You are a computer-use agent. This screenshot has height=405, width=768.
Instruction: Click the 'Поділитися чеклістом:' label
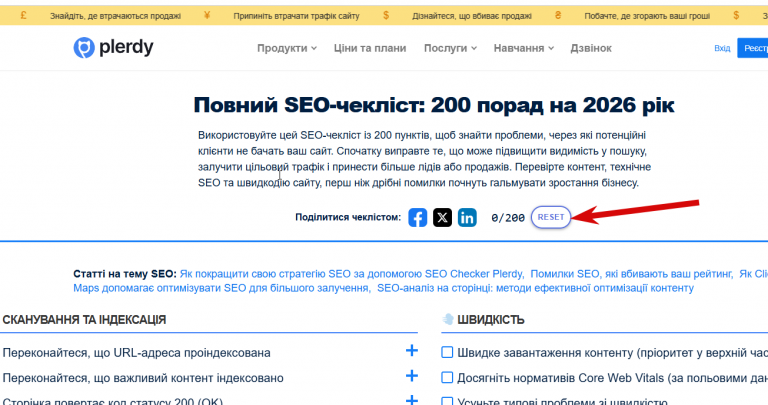348,217
